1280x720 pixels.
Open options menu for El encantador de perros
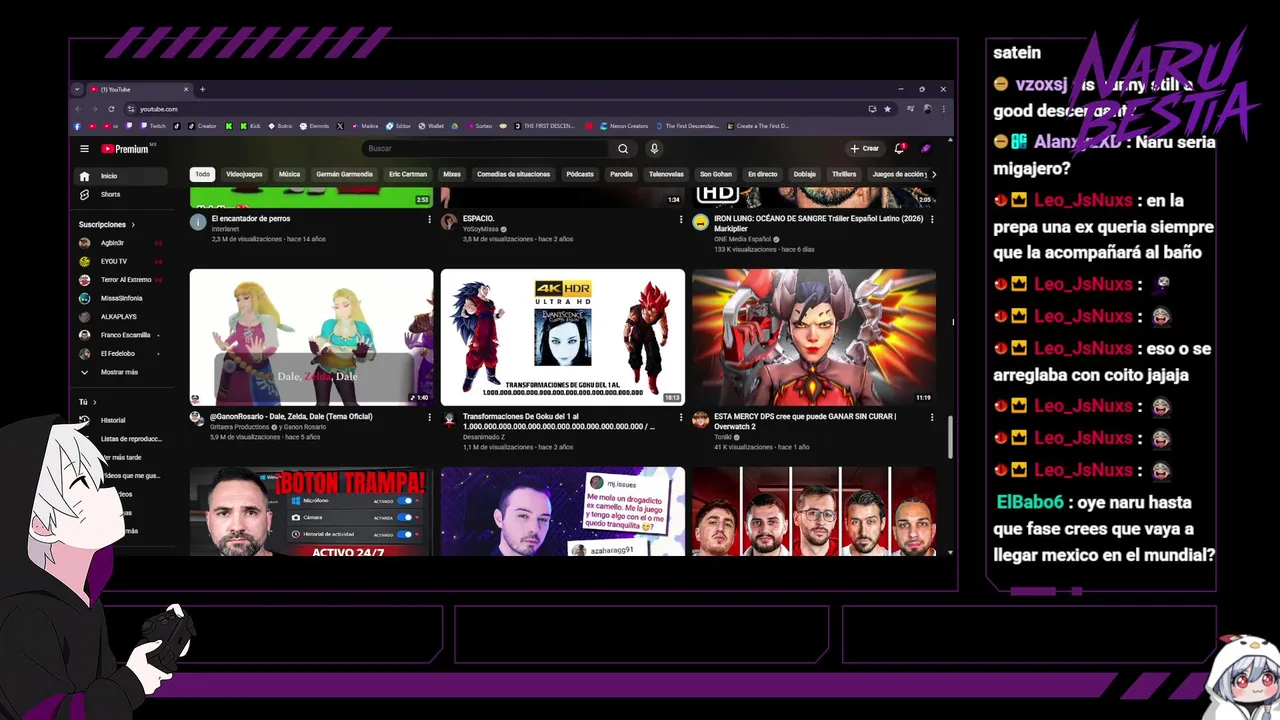[x=430, y=219]
